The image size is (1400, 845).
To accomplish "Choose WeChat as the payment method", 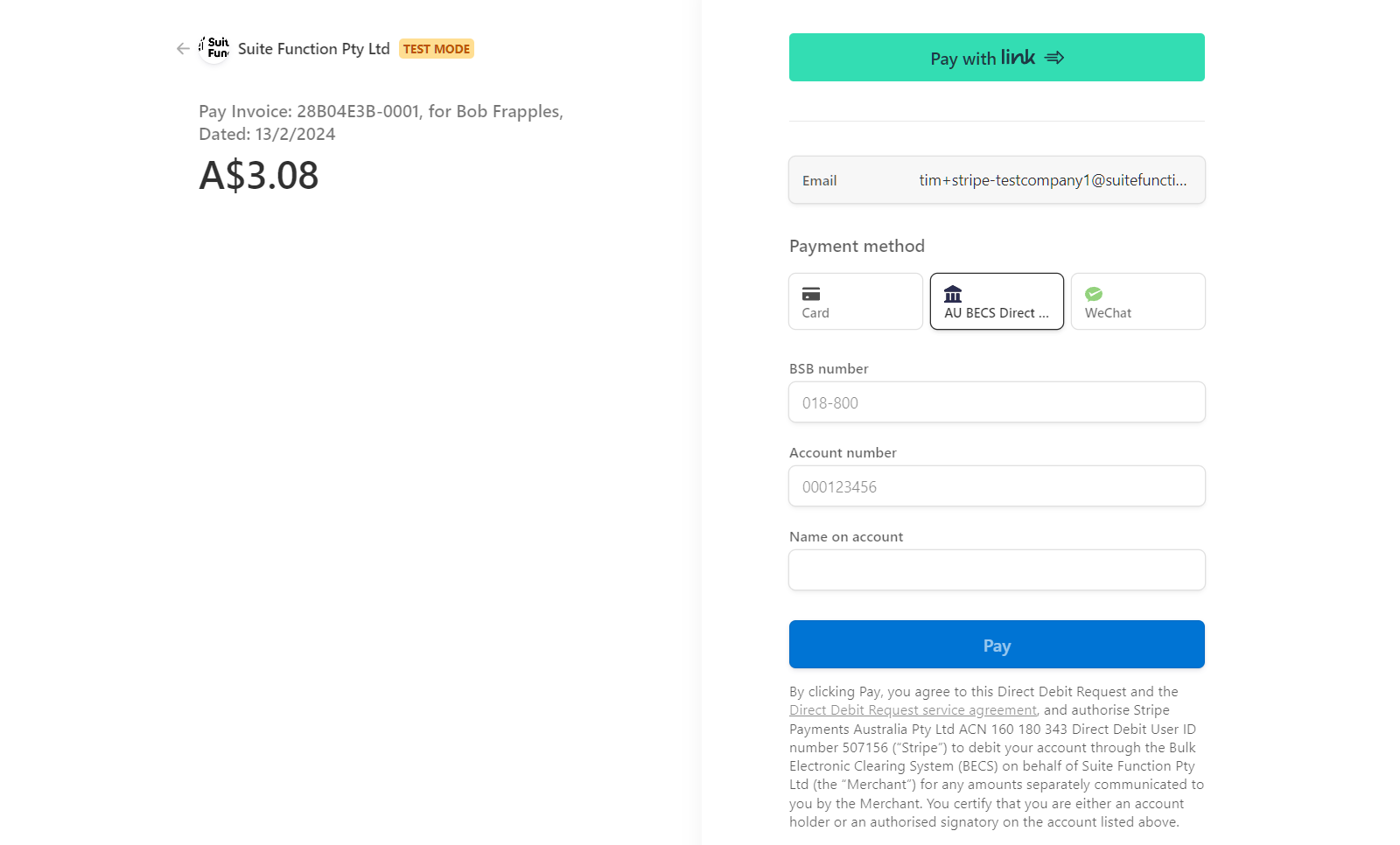I will click(x=1137, y=301).
